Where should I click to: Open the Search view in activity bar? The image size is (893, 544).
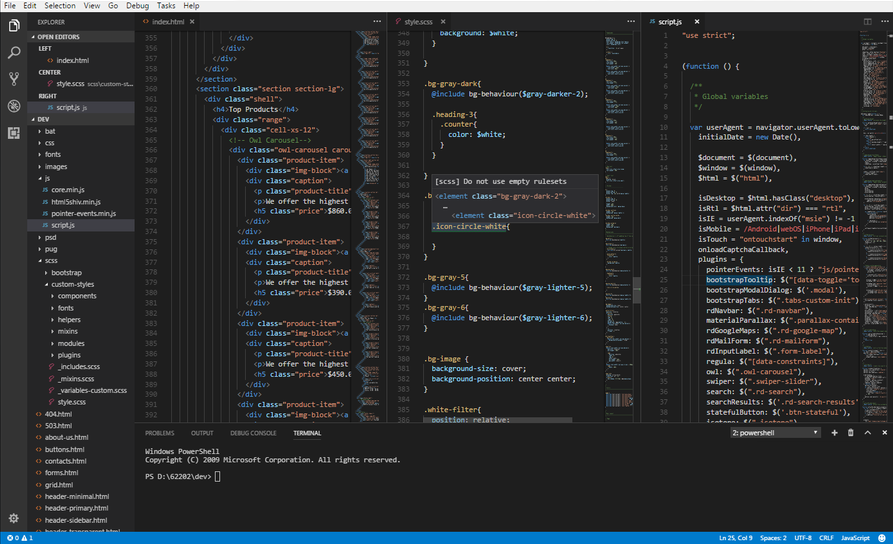click(x=14, y=53)
